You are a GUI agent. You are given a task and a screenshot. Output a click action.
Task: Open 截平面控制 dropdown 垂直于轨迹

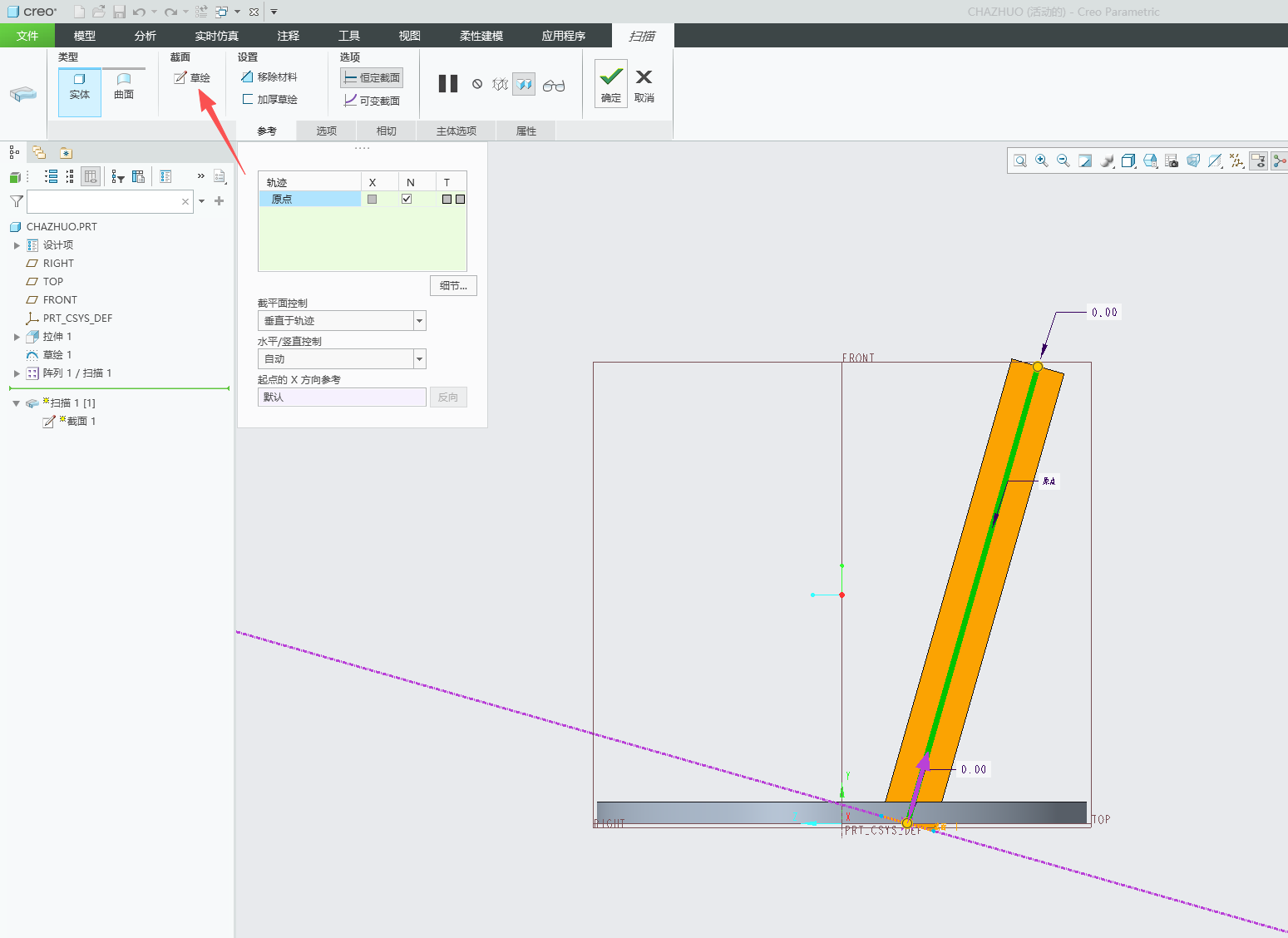point(342,321)
